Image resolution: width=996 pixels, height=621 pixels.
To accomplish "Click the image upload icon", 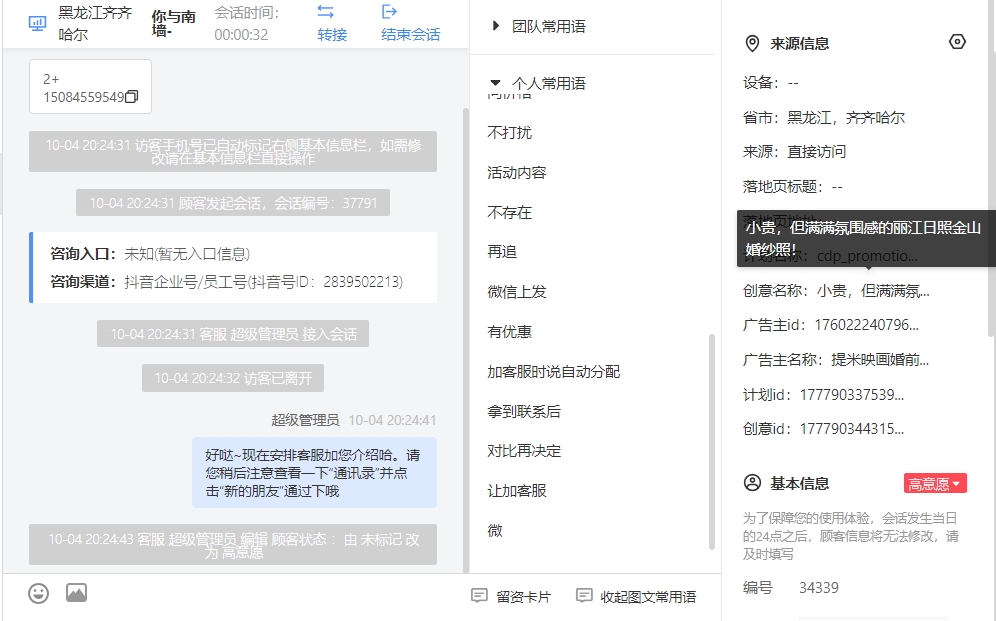I will pos(76,593).
